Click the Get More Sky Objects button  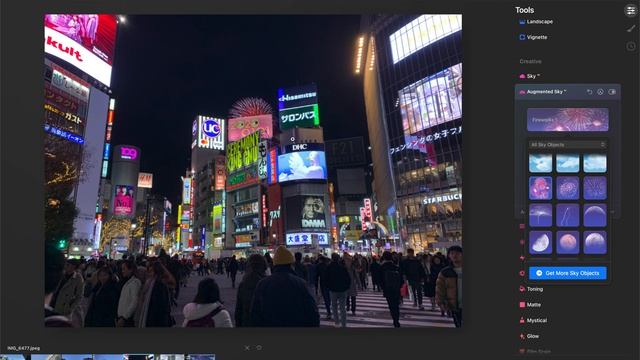568,273
